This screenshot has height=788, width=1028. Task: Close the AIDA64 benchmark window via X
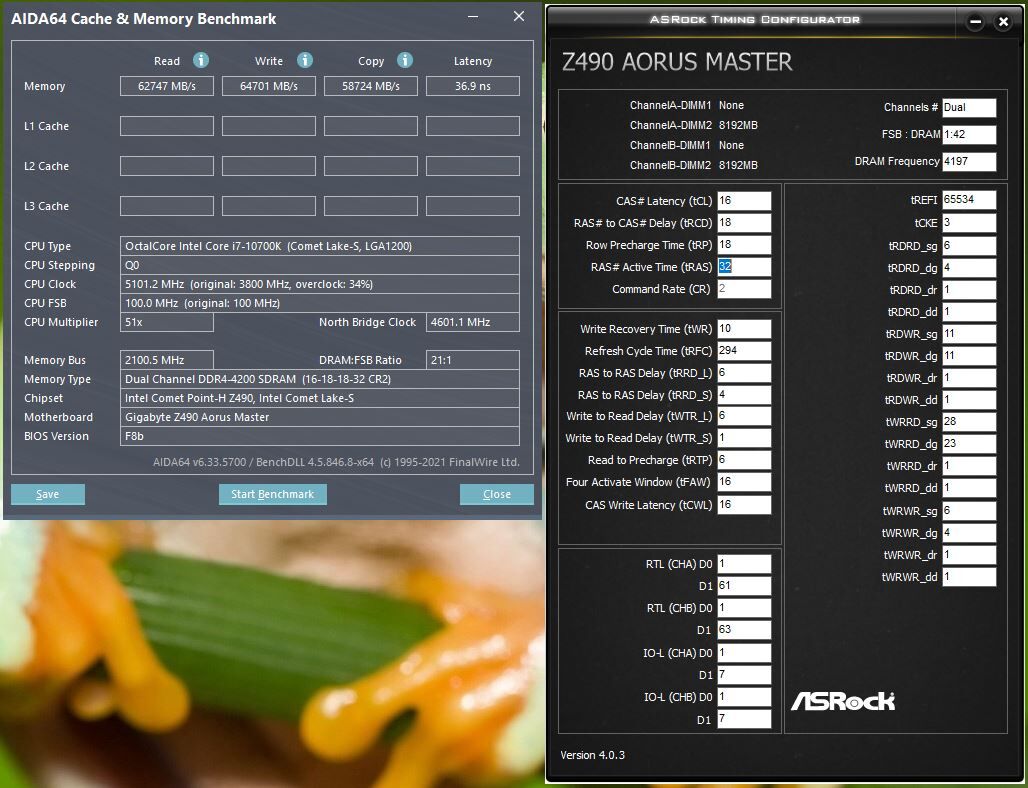(519, 16)
